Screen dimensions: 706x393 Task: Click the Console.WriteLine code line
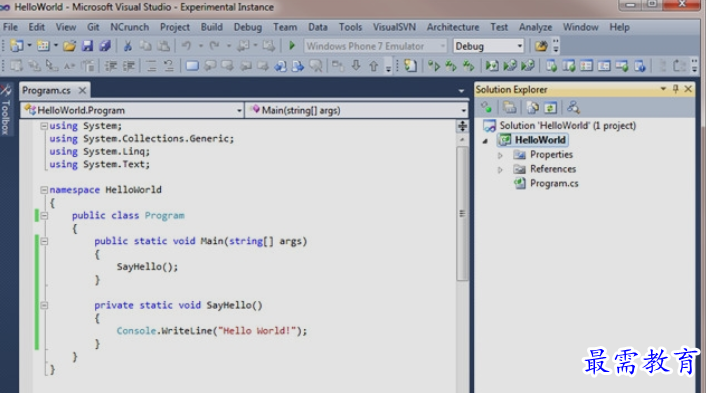(x=212, y=331)
